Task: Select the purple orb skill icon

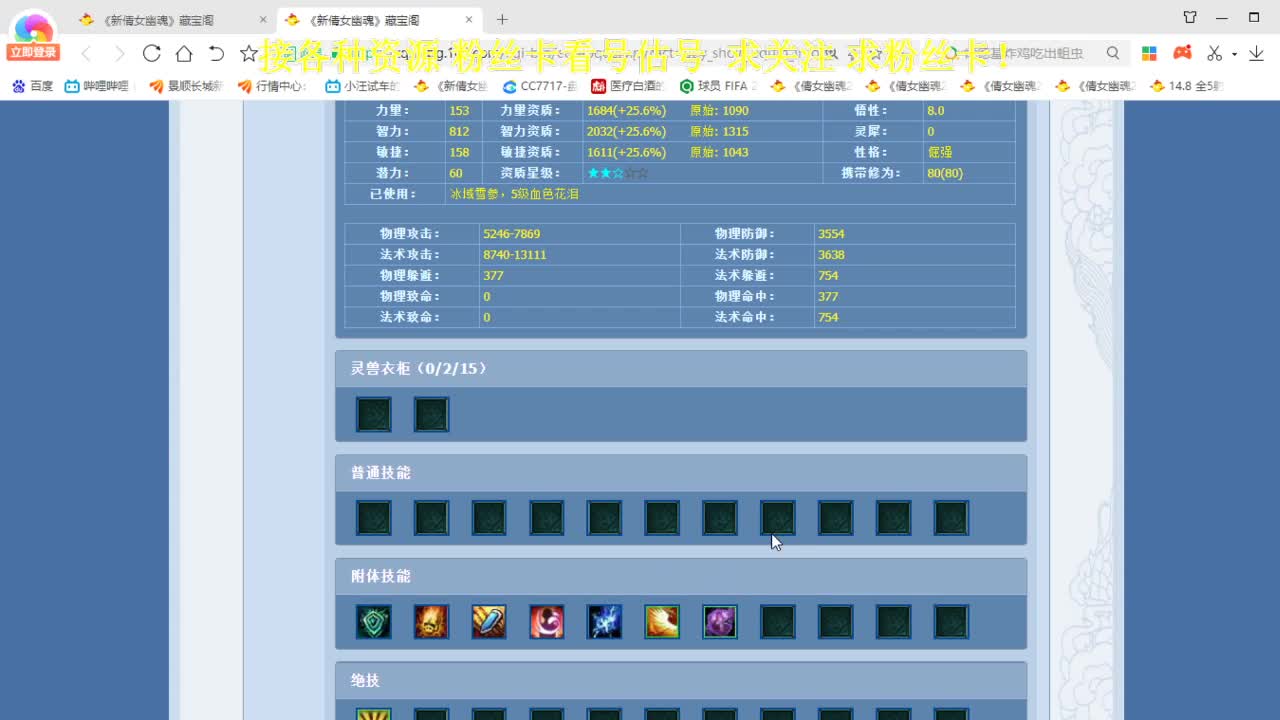Action: pos(720,622)
